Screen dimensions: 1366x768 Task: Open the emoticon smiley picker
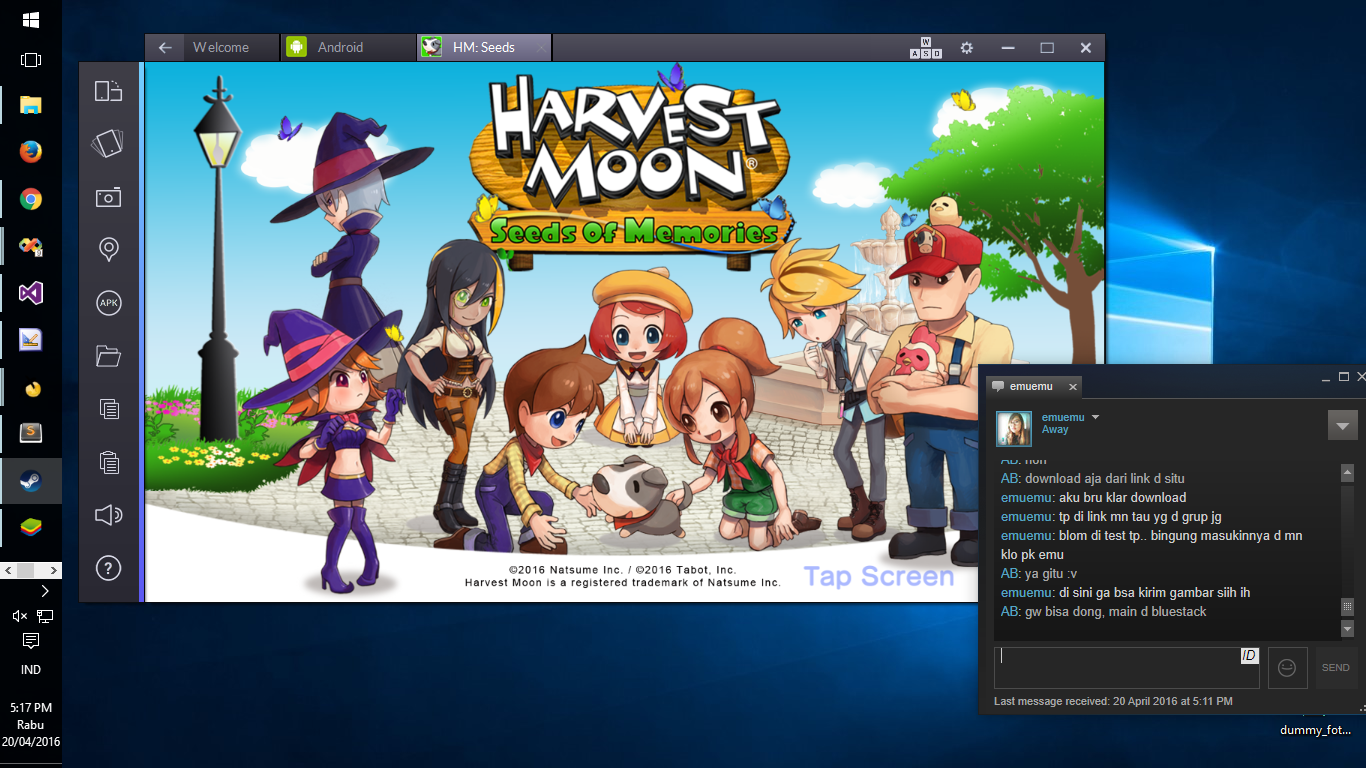[1287, 667]
